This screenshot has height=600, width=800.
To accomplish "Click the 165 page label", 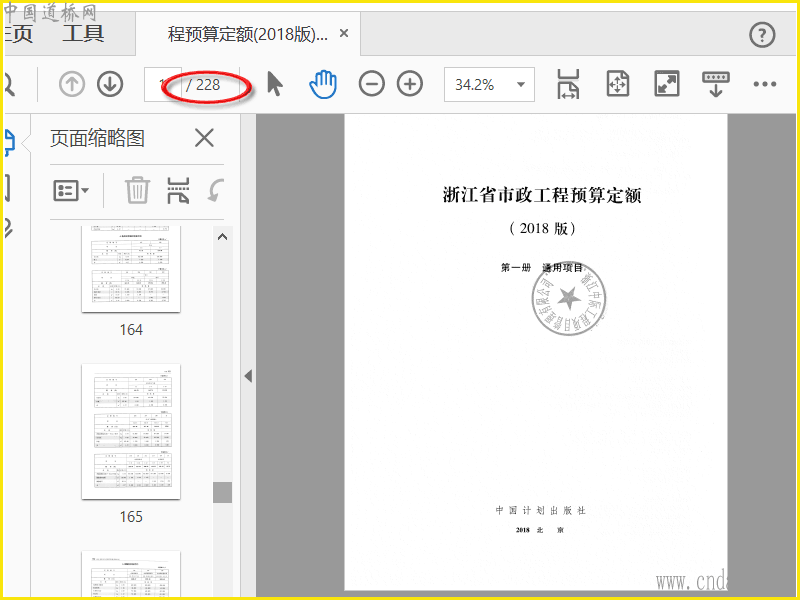I will 131,516.
